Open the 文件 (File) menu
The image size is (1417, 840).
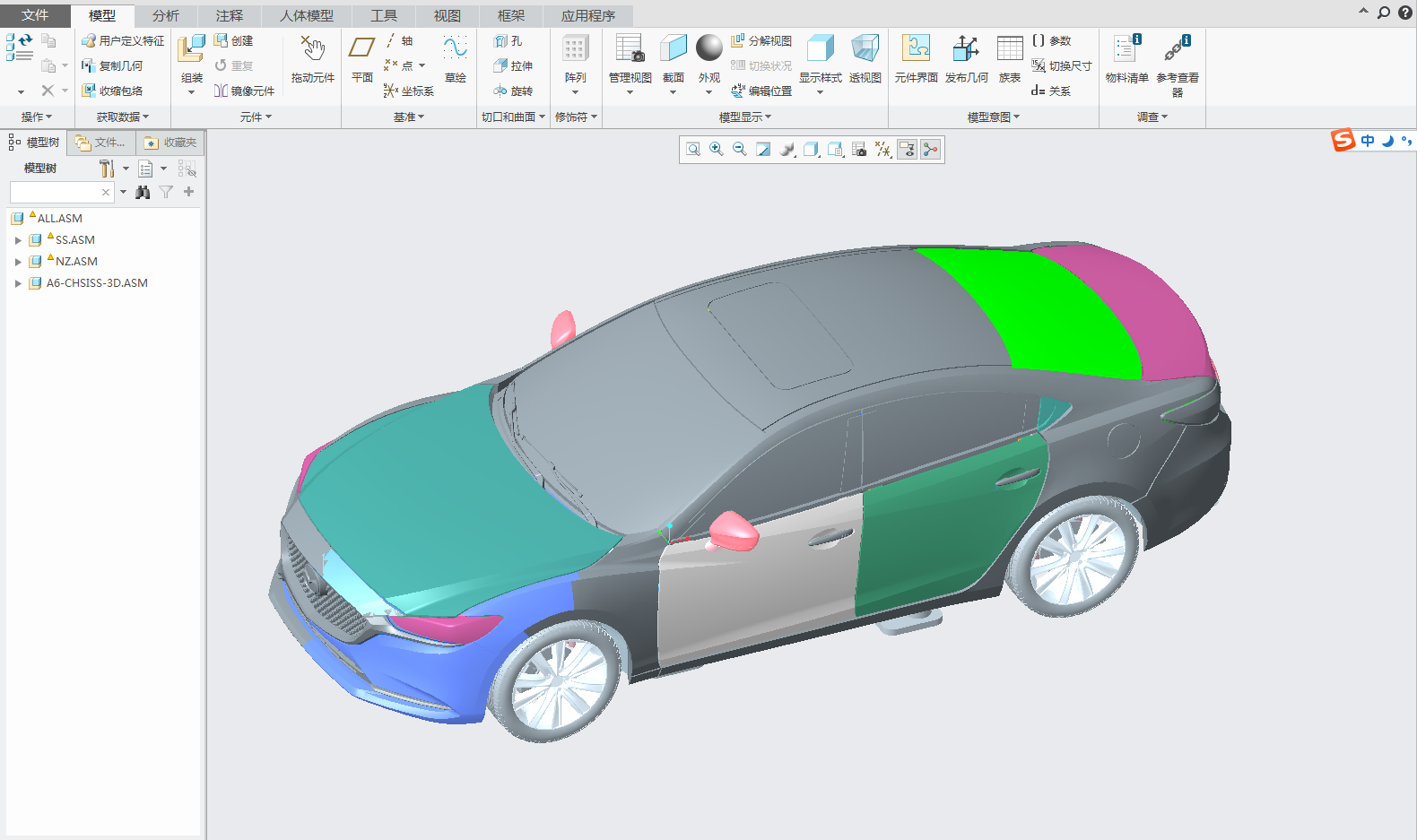click(x=35, y=15)
